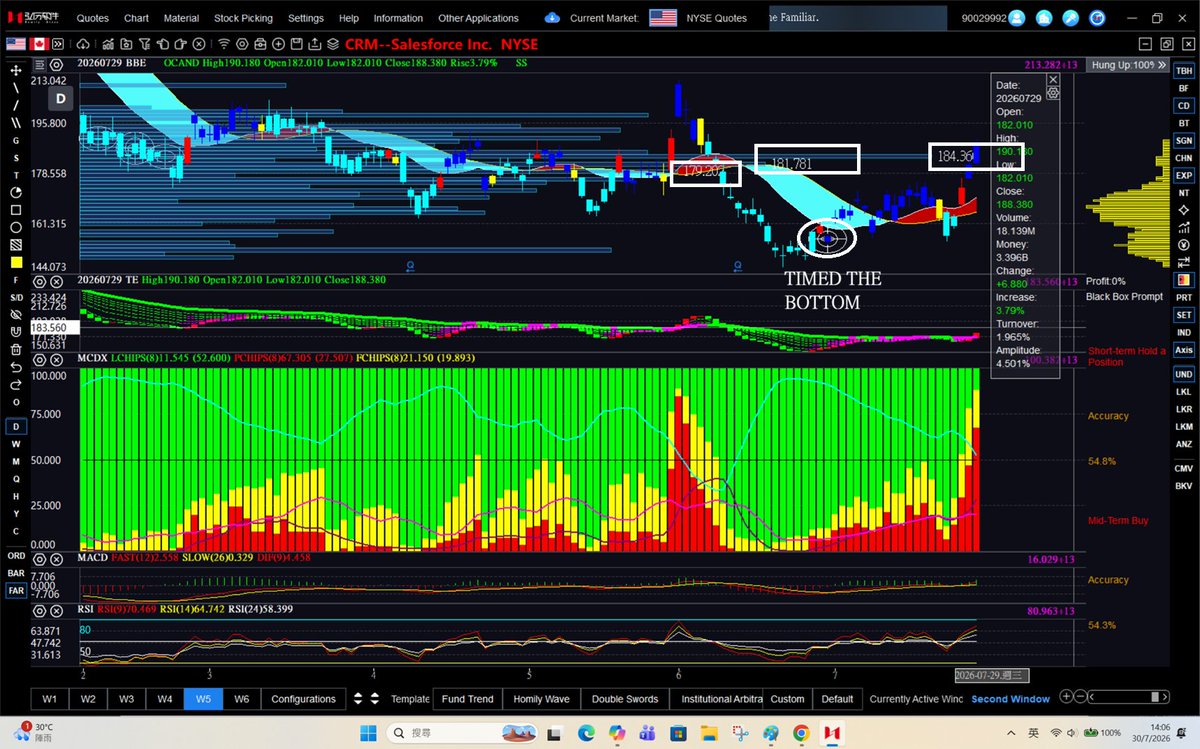
Task: Apply the Double Swords template
Action: (625, 699)
